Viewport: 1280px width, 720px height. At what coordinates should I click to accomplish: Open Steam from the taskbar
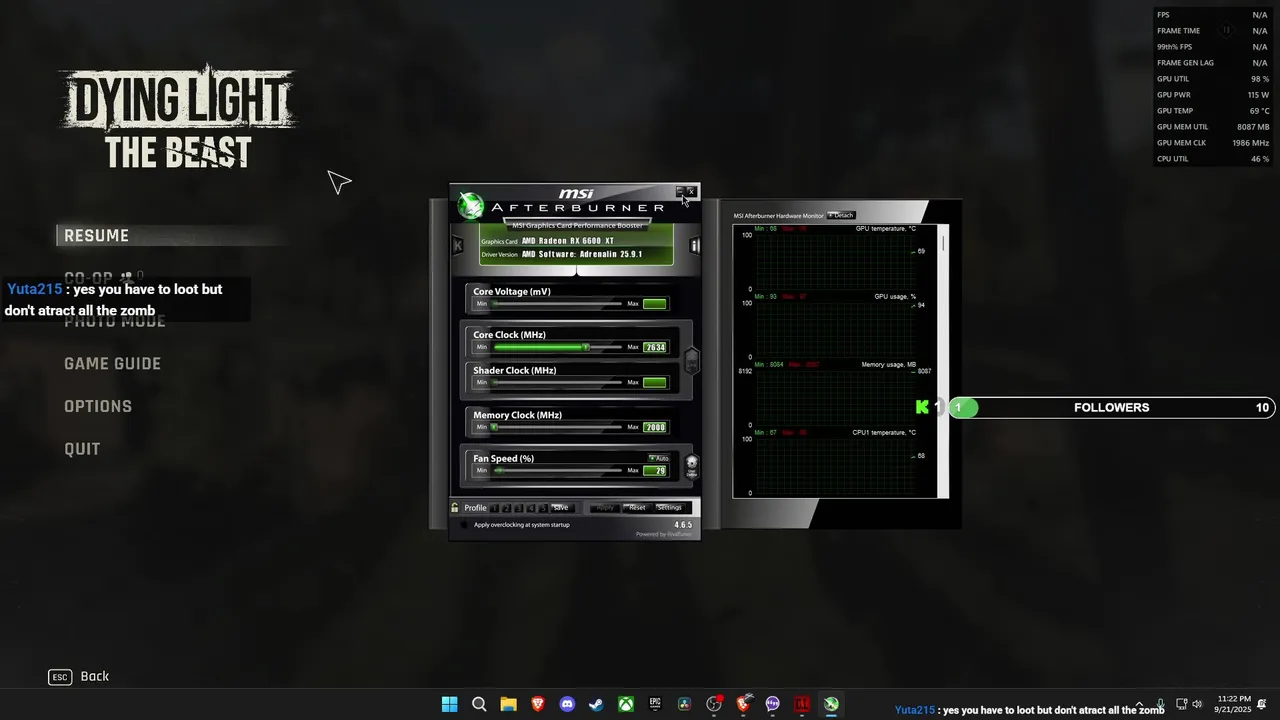596,704
